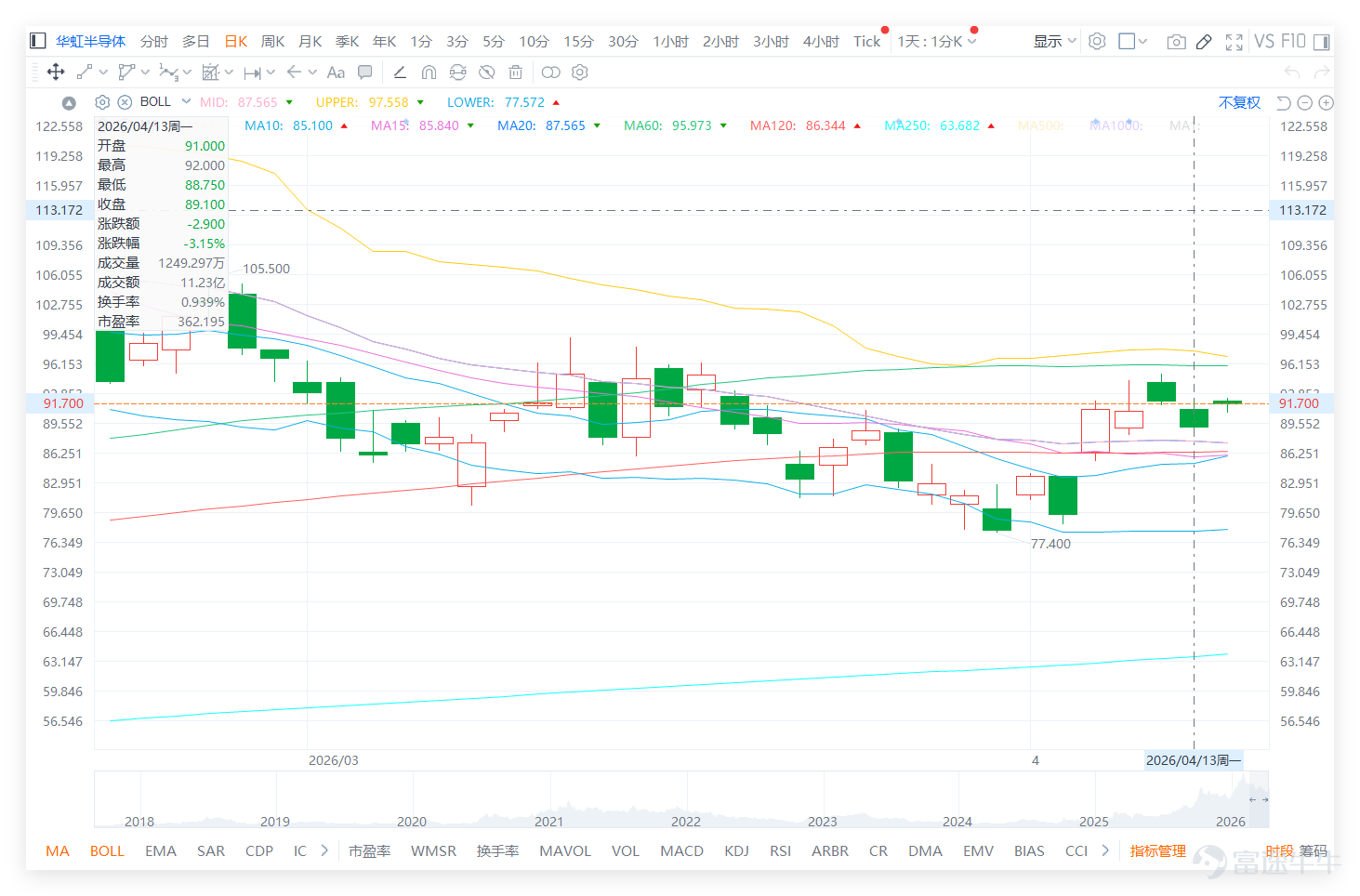Toggle the right sidebar panel icon

pyautogui.click(x=1322, y=41)
